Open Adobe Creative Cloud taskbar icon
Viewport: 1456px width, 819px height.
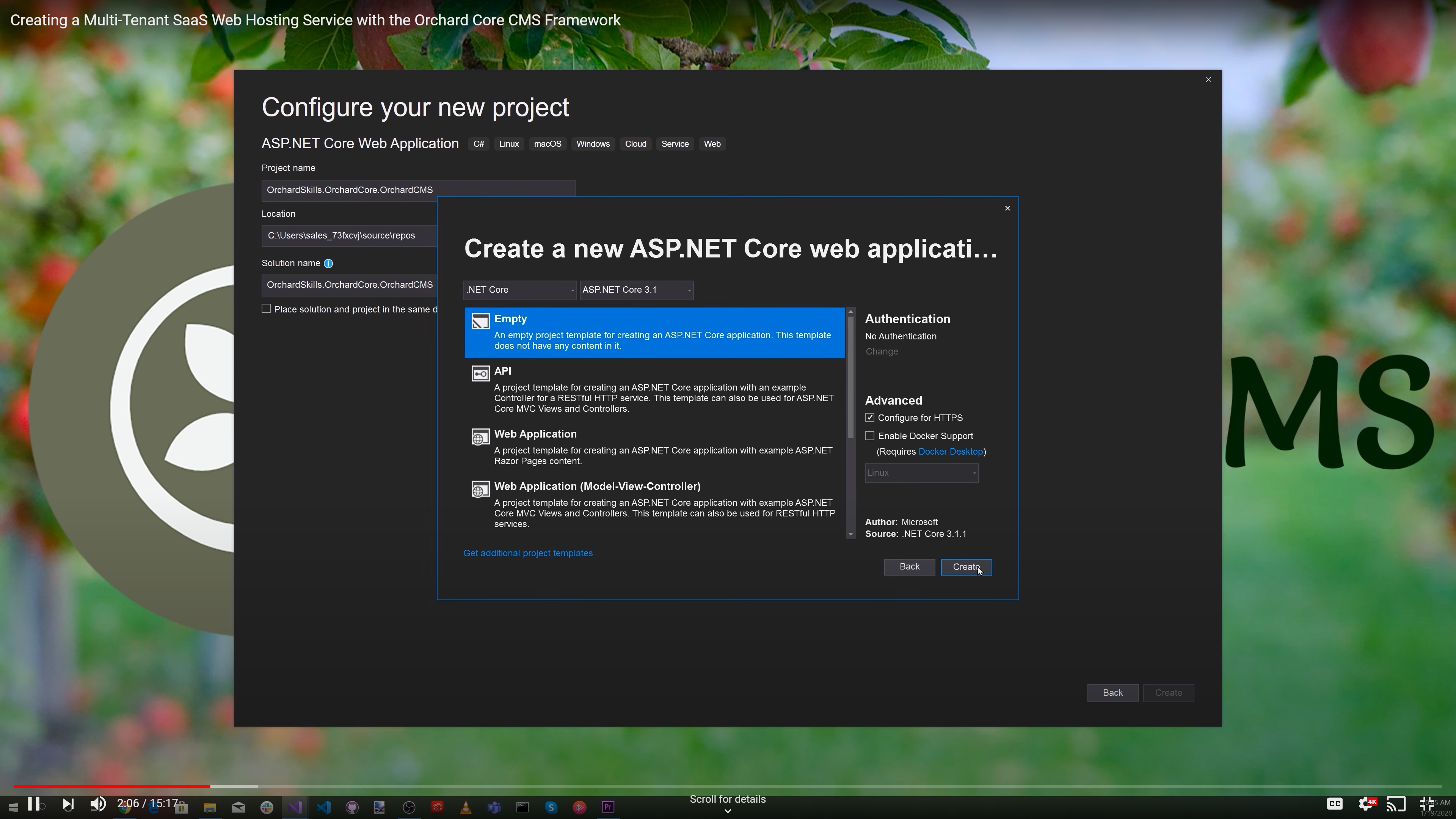(x=437, y=807)
